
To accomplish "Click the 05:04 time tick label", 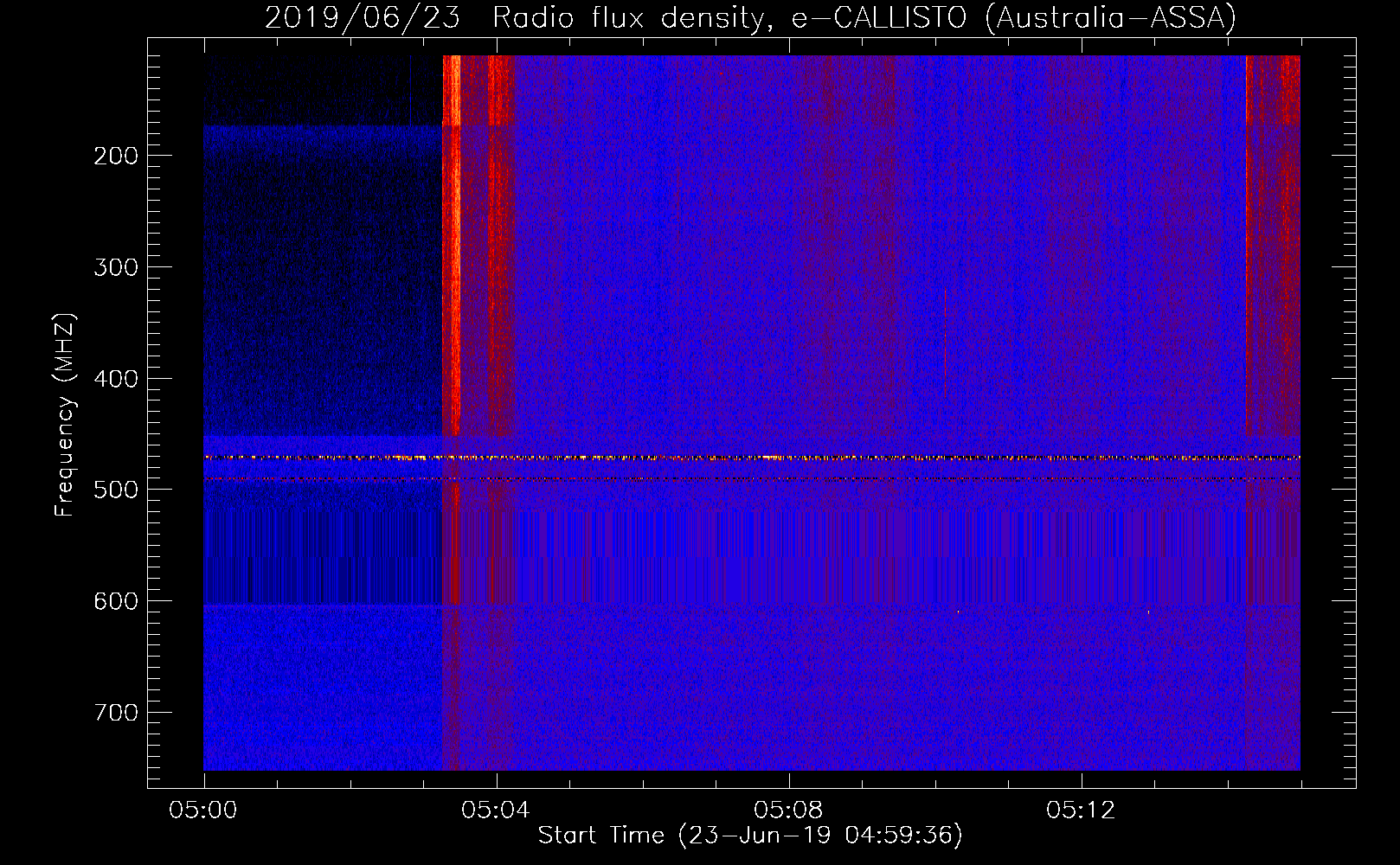I will 496,811.
